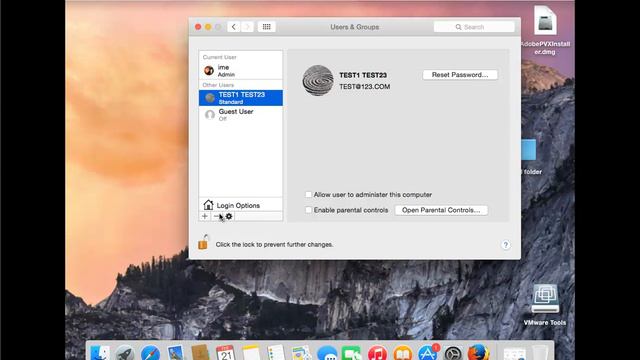640x360 pixels.
Task: Open Notes from the Dock
Action: [251, 352]
